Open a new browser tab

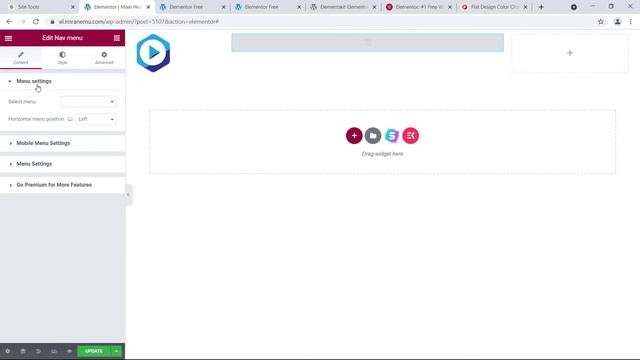click(541, 7)
